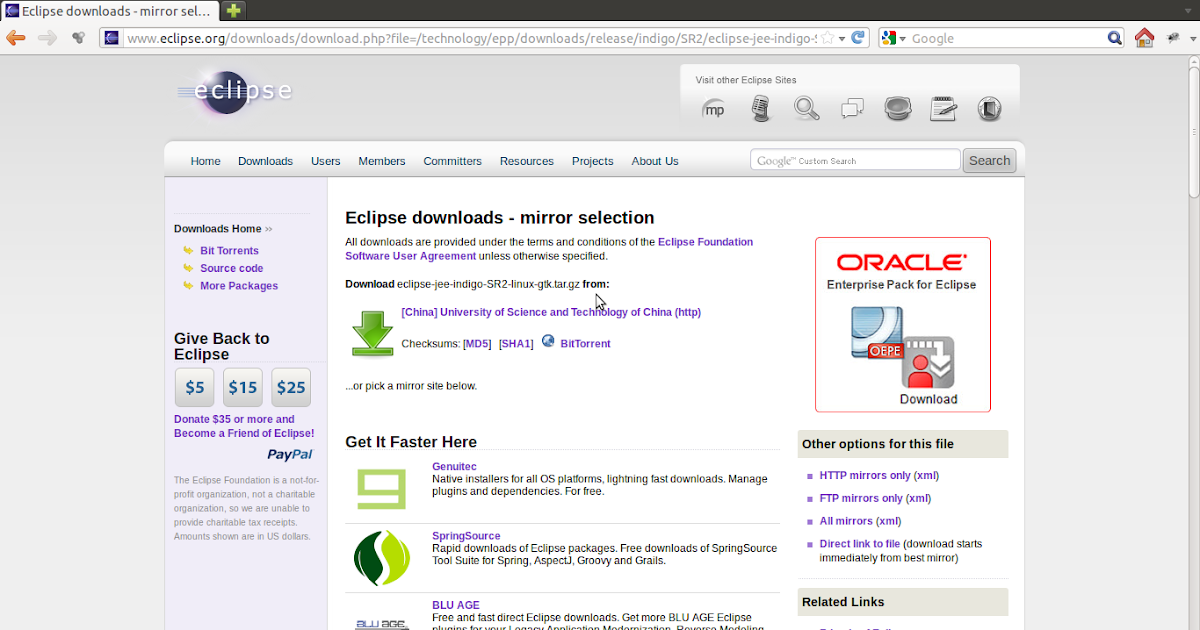Go back with the browser back arrow
1200x630 pixels.
pyautogui.click(x=15, y=38)
